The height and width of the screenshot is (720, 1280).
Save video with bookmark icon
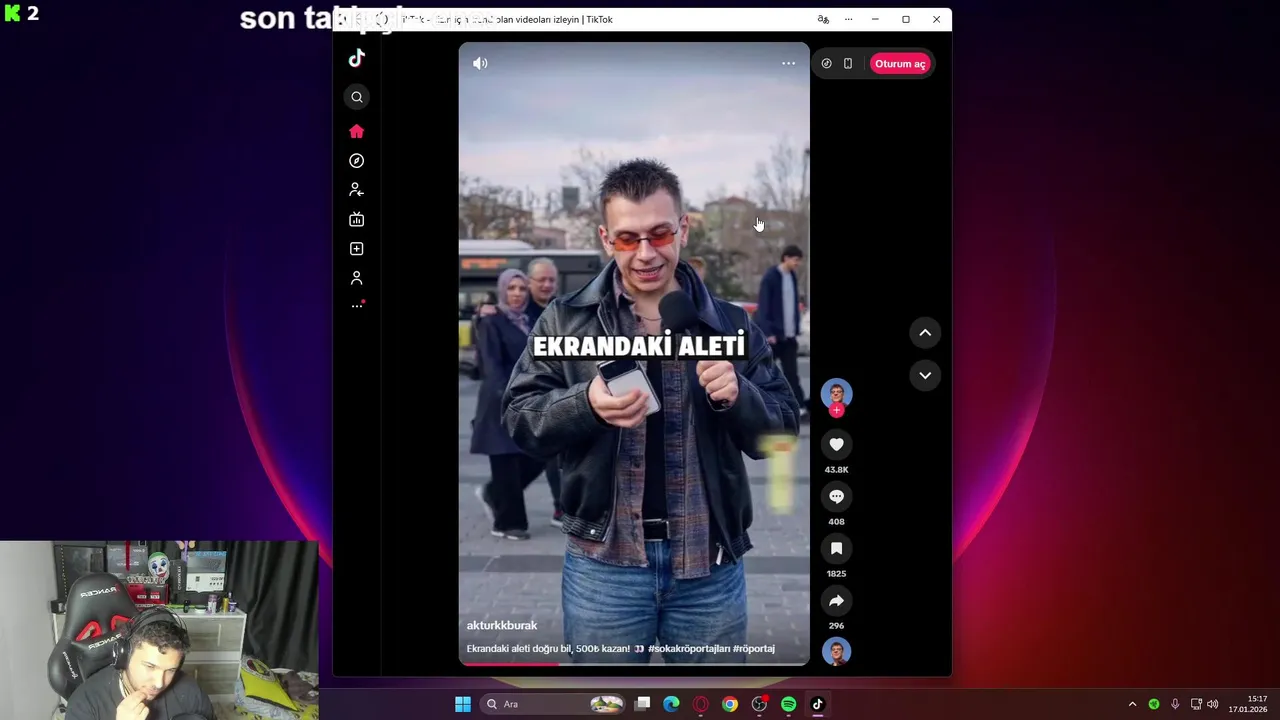click(837, 549)
